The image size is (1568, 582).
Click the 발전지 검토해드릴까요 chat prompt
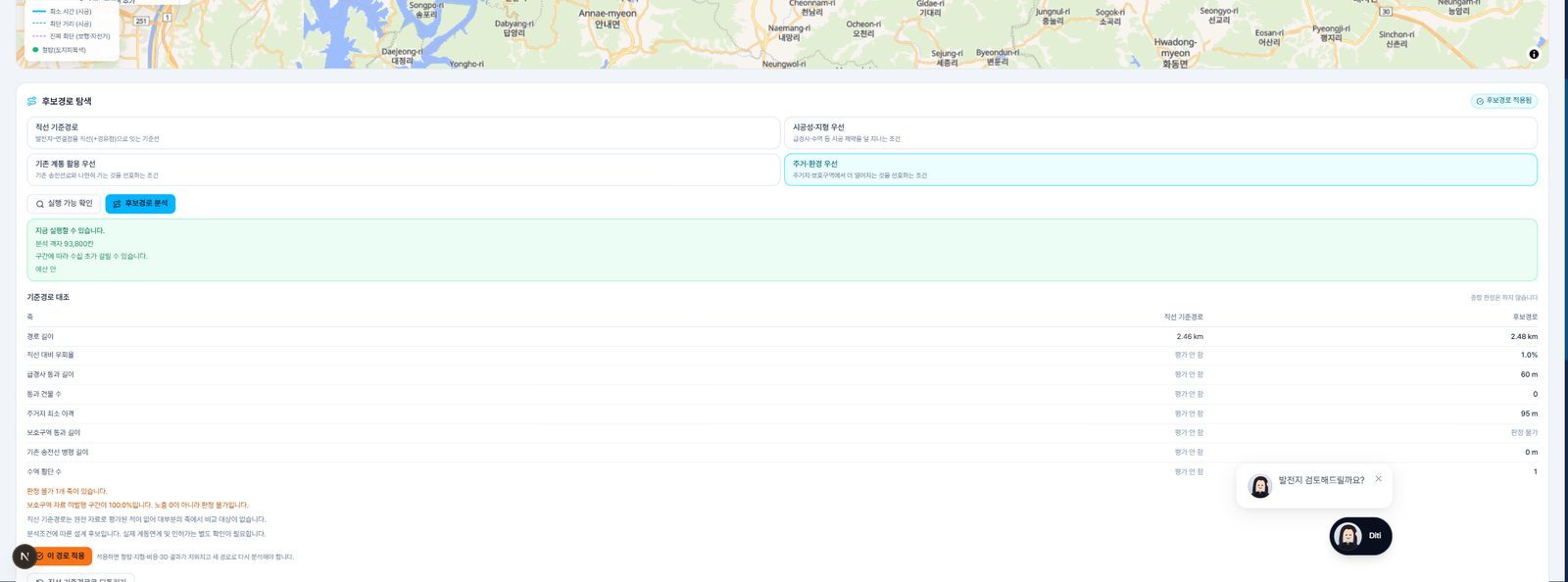pos(1321,480)
